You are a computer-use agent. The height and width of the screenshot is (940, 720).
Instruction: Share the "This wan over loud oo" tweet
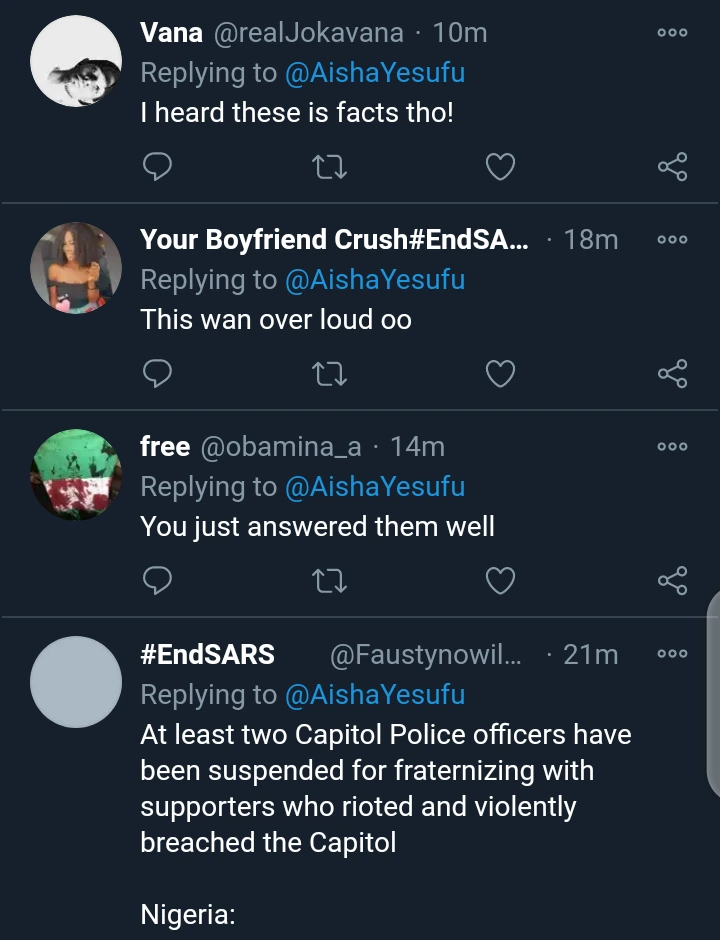[x=672, y=374]
